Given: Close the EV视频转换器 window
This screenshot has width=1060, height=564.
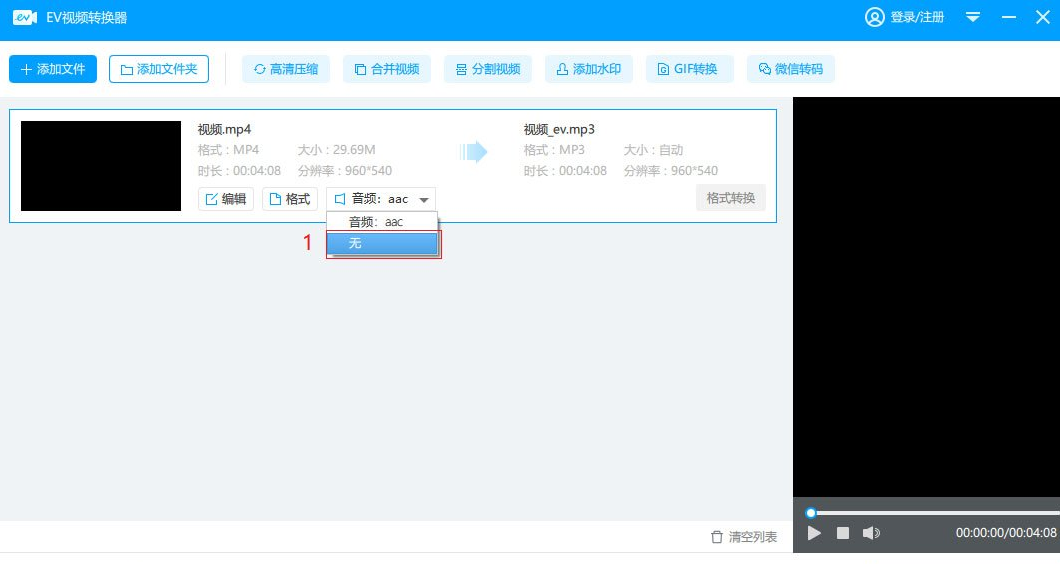Looking at the screenshot, I should coord(1042,17).
